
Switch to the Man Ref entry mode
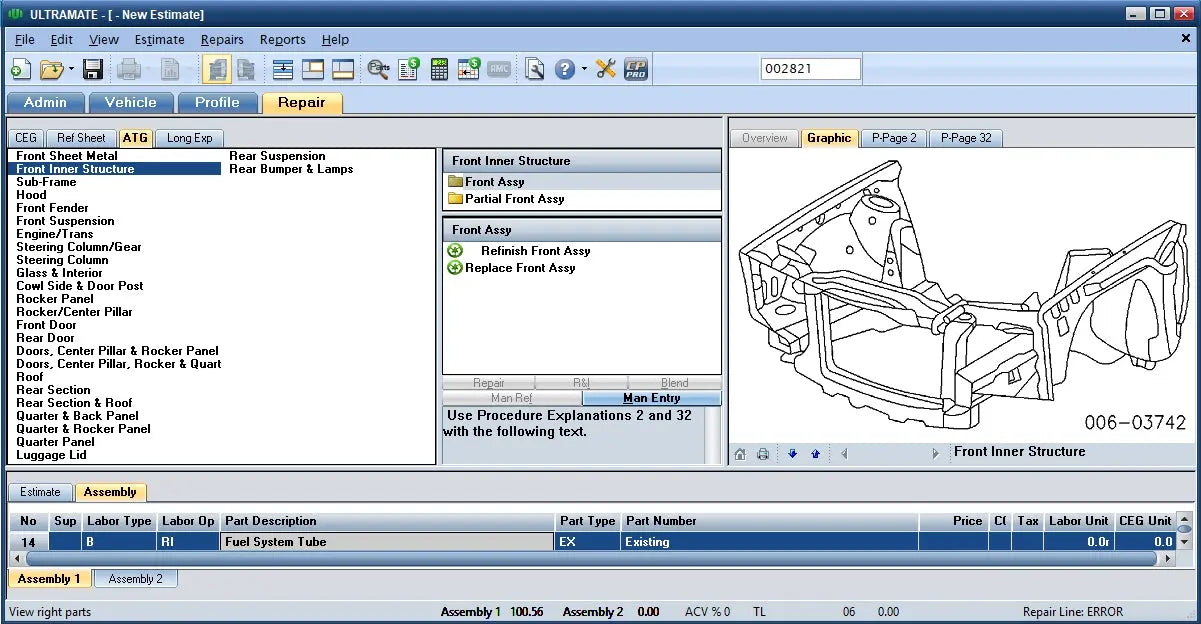click(512, 397)
